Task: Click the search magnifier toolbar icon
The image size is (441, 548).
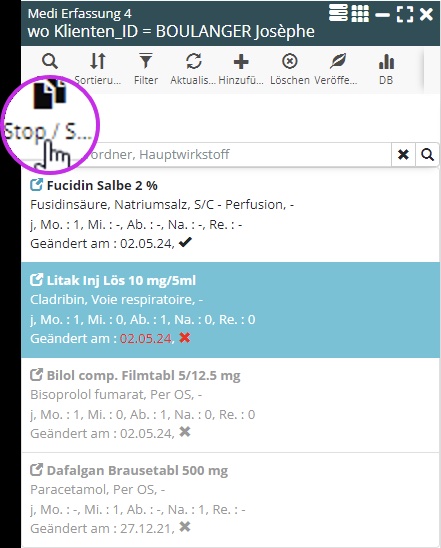Action: (x=50, y=62)
